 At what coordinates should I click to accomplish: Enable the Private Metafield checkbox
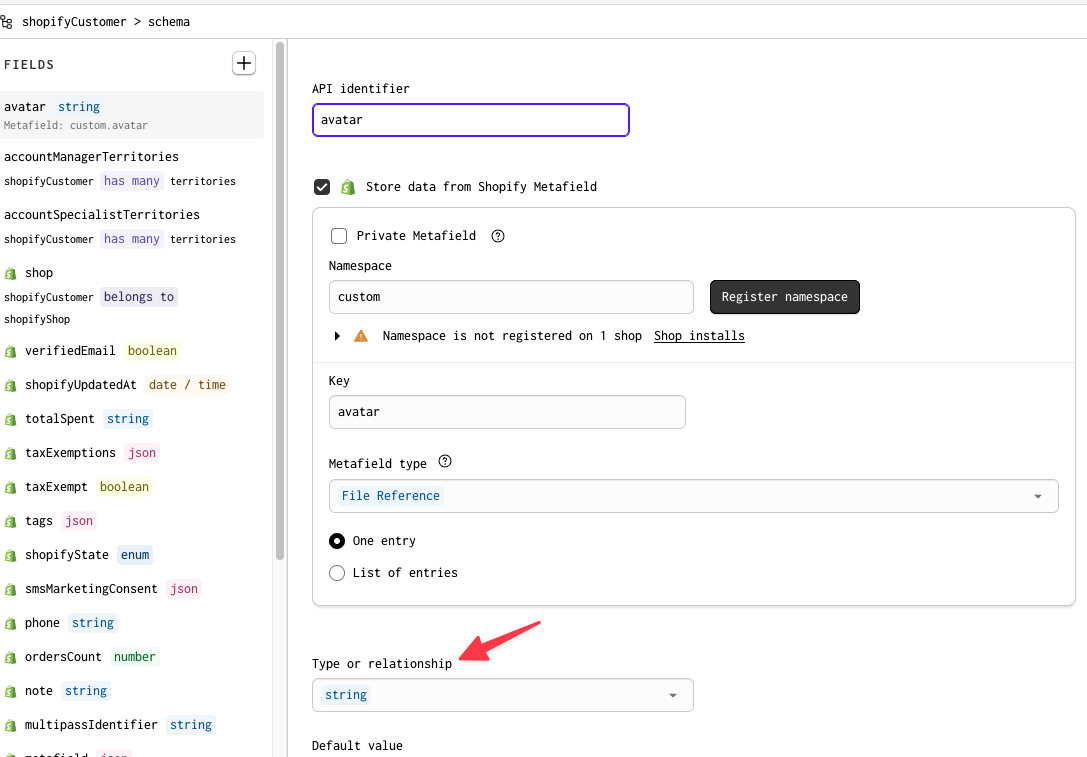(339, 236)
